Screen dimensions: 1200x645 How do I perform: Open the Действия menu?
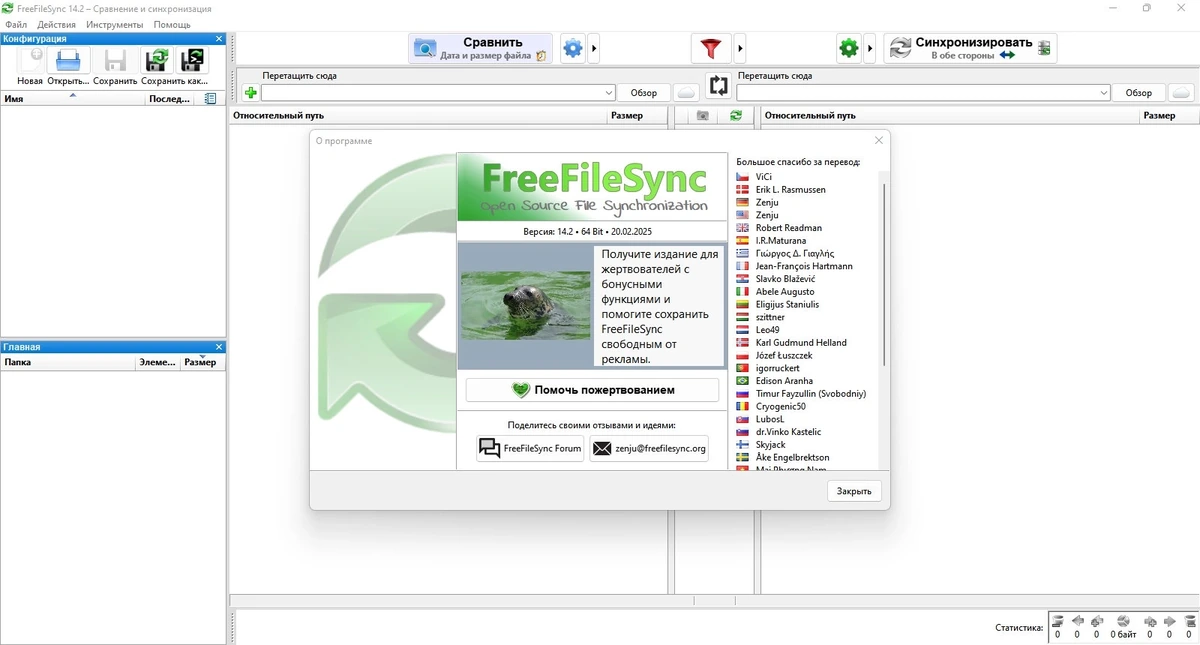click(x=57, y=24)
